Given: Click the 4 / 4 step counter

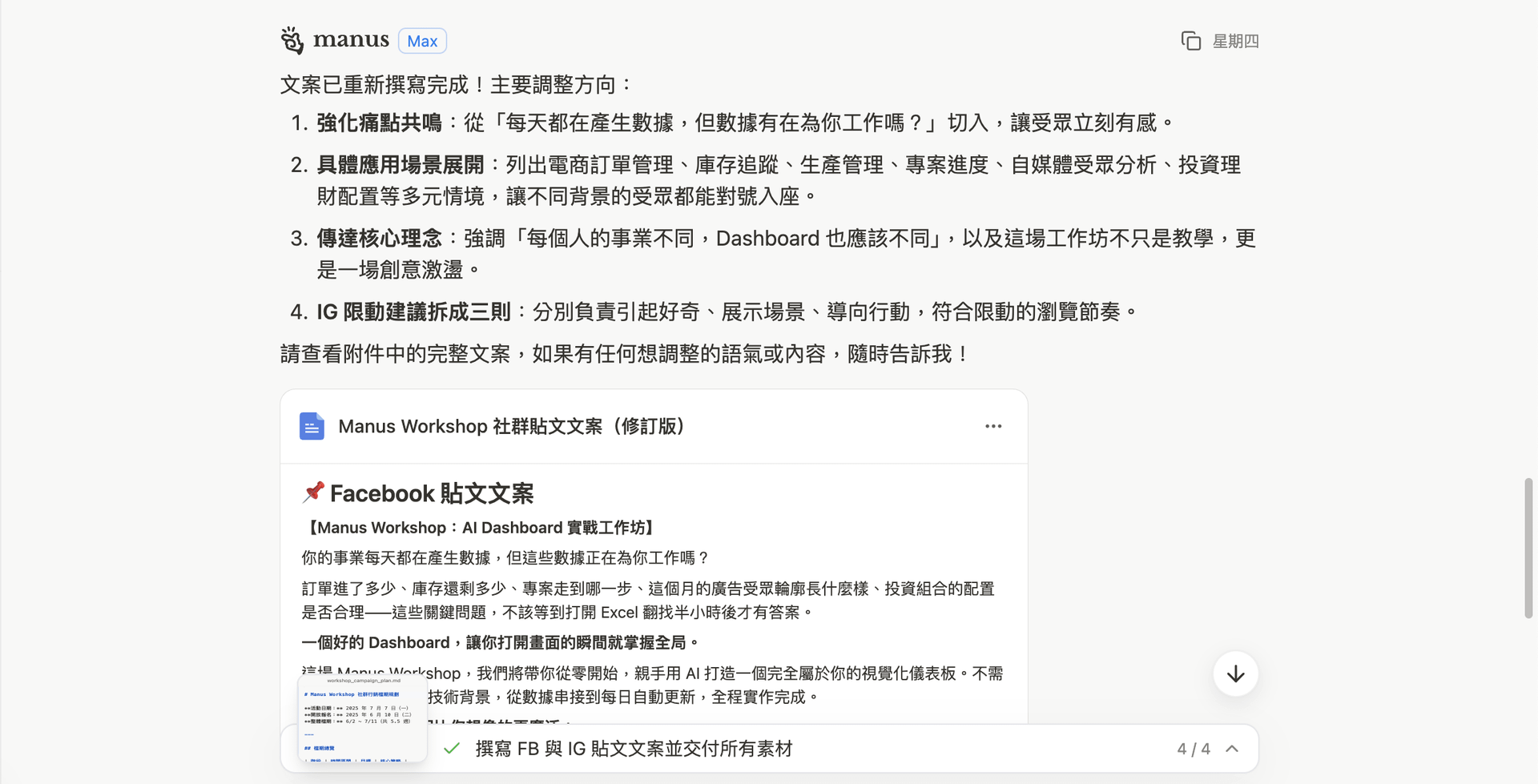Looking at the screenshot, I should pos(1194,749).
